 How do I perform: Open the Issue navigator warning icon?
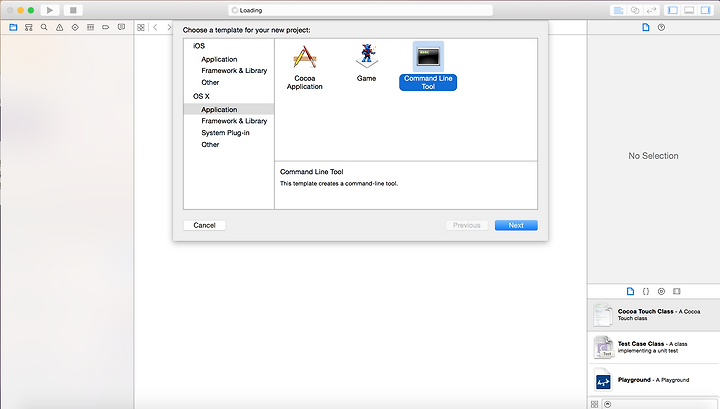[60, 28]
